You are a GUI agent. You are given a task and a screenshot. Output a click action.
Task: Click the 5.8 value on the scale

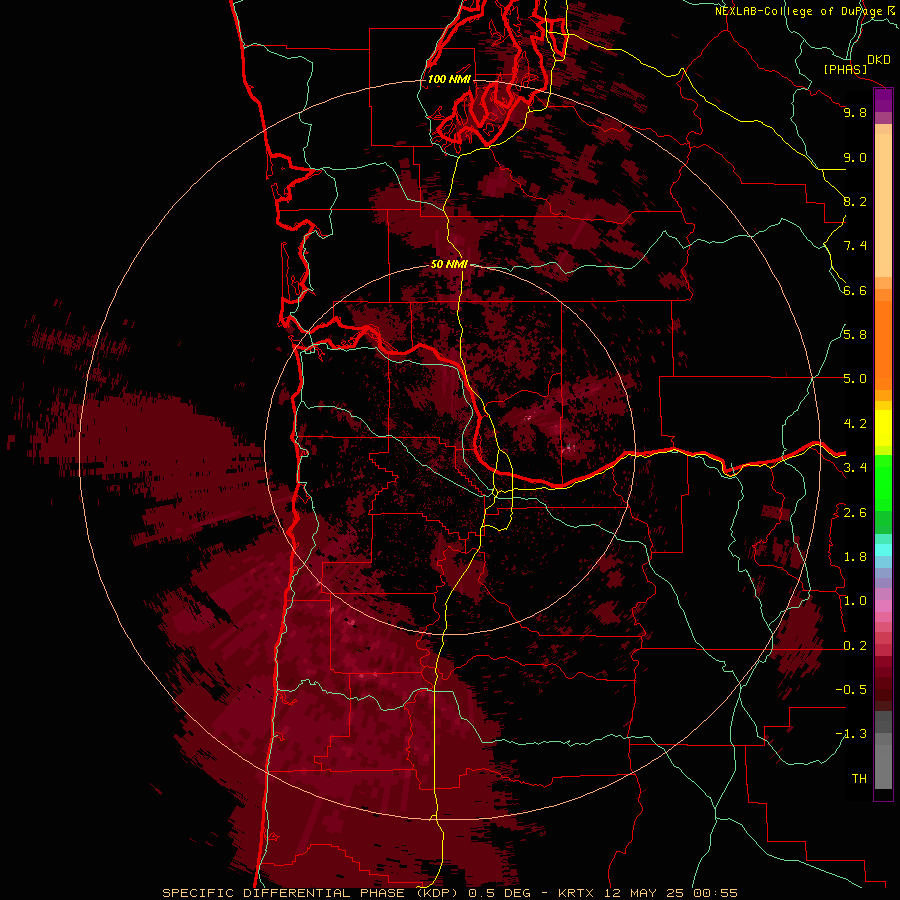(855, 335)
